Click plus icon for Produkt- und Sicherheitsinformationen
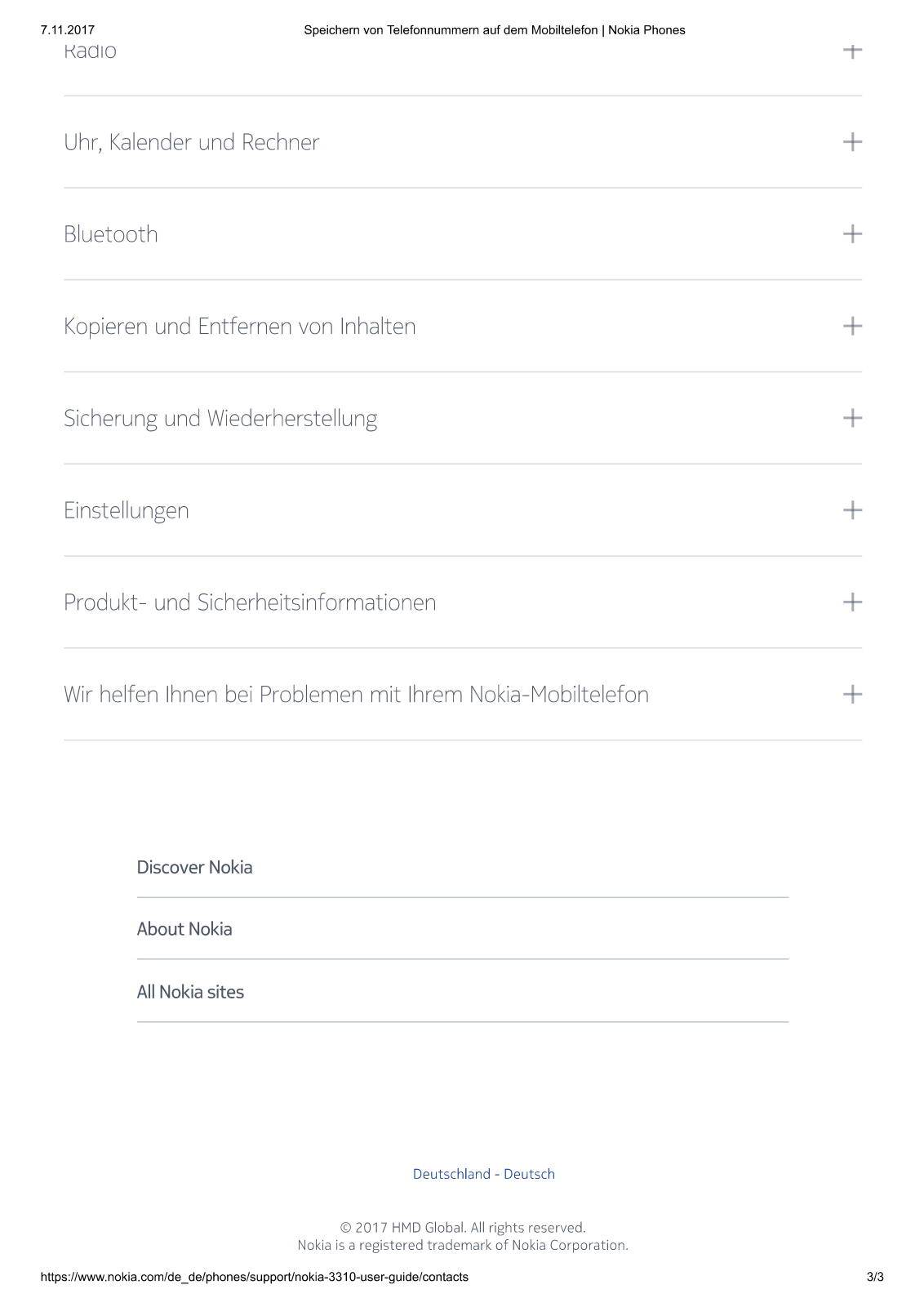The width and height of the screenshot is (924, 1307). (x=852, y=602)
